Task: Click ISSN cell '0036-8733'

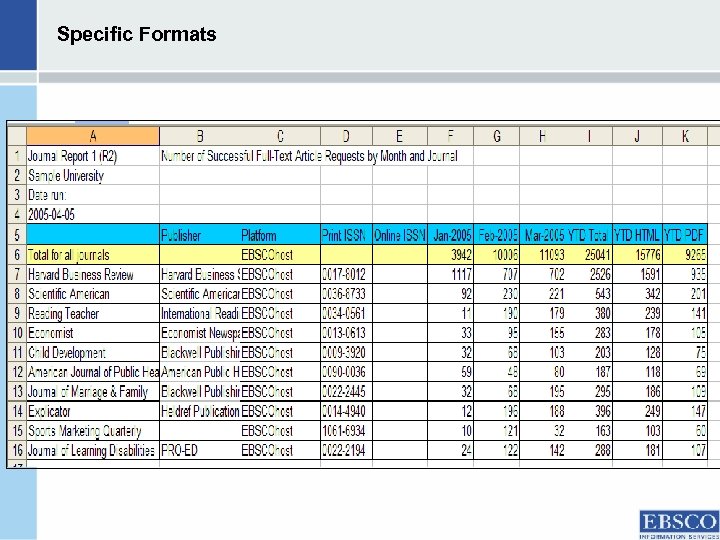Action: tap(346, 294)
